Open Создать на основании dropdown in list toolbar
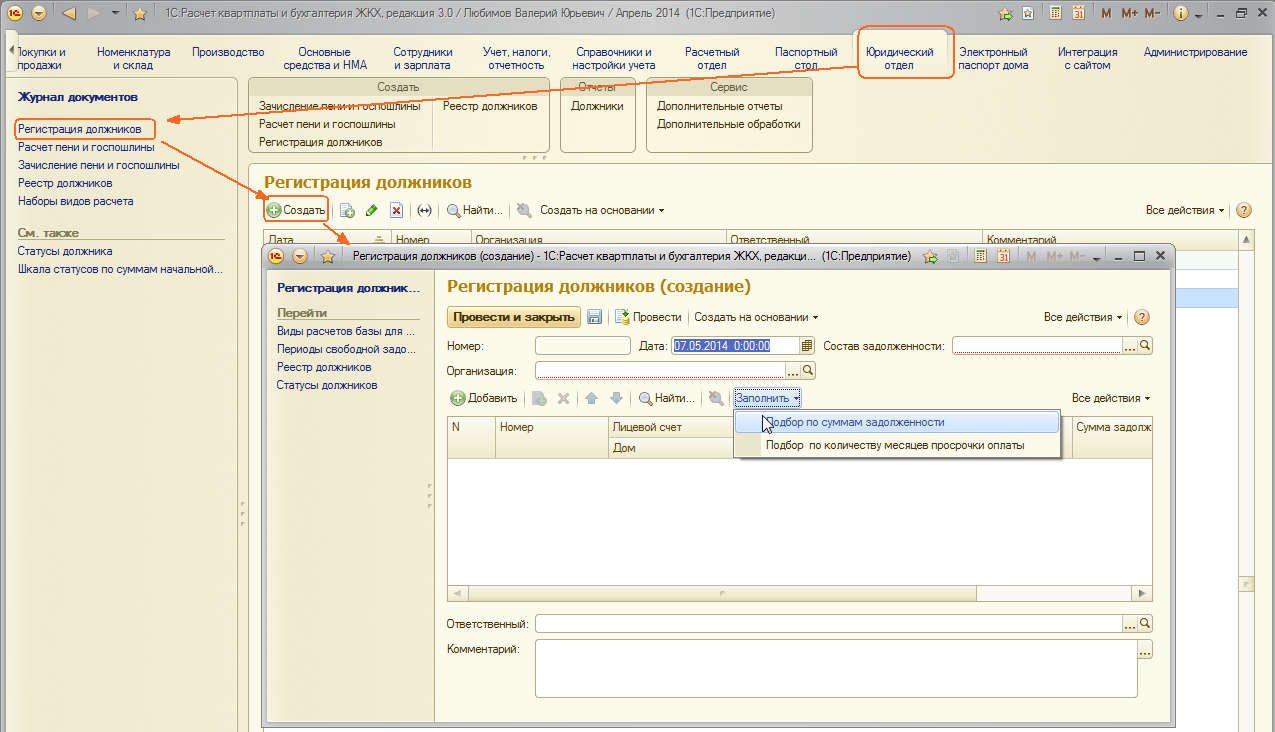The width and height of the screenshot is (1275, 732). point(602,211)
